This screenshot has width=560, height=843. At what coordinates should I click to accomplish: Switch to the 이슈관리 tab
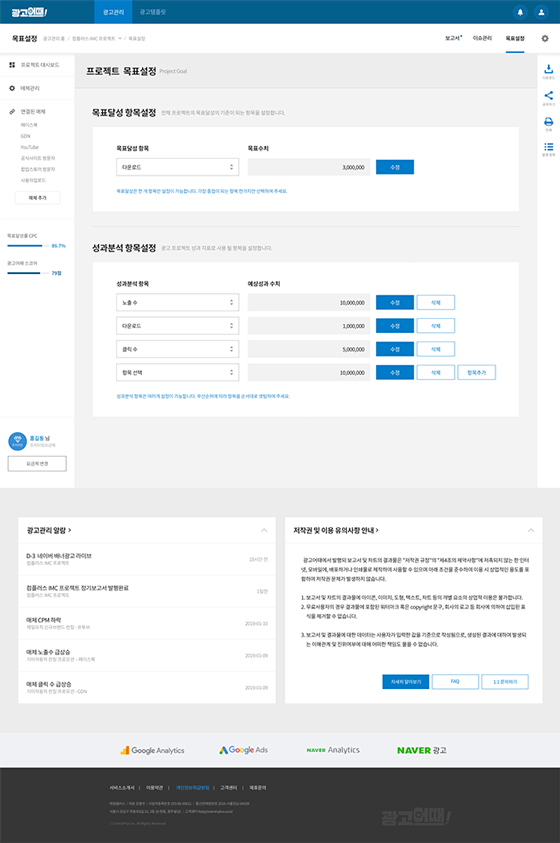(x=482, y=38)
